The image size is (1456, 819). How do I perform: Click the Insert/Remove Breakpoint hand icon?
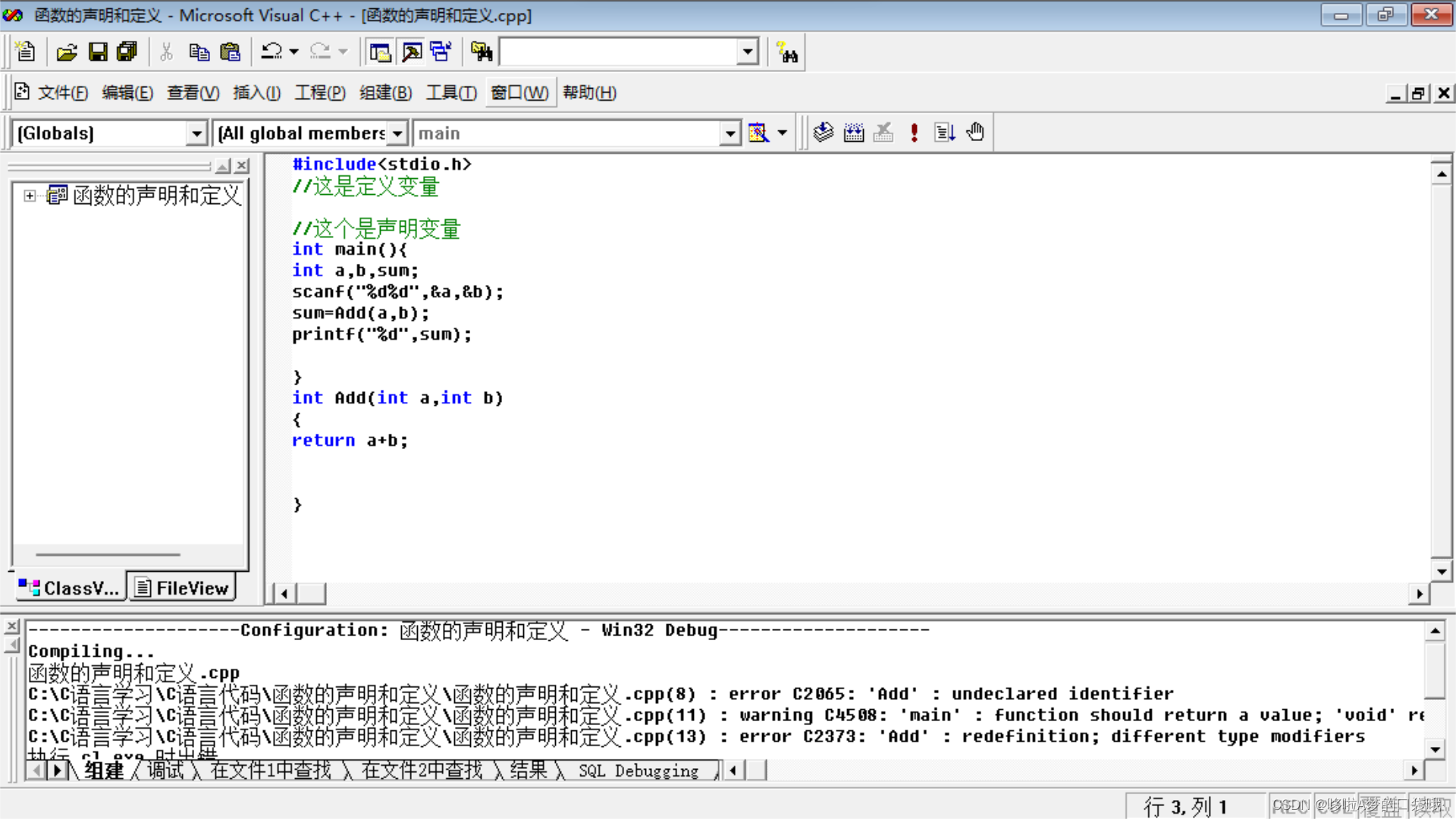tap(975, 133)
